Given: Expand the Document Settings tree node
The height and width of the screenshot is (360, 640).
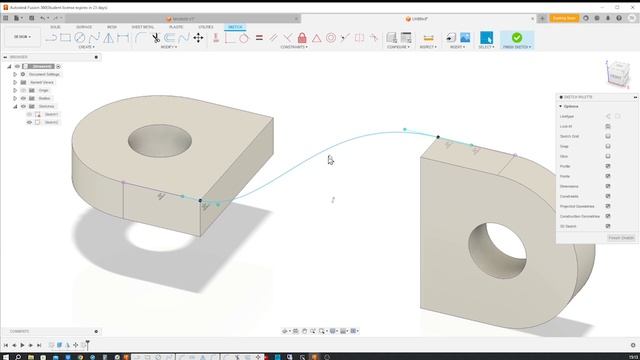Looking at the screenshot, I should [15, 74].
